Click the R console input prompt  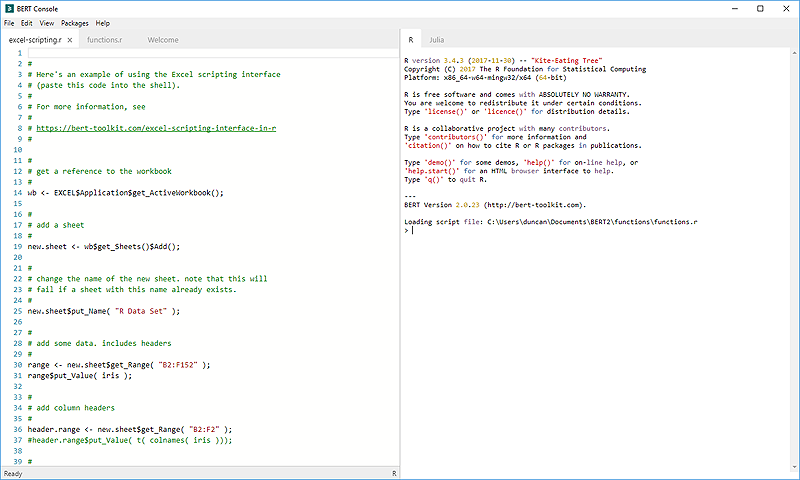[x=412, y=231]
